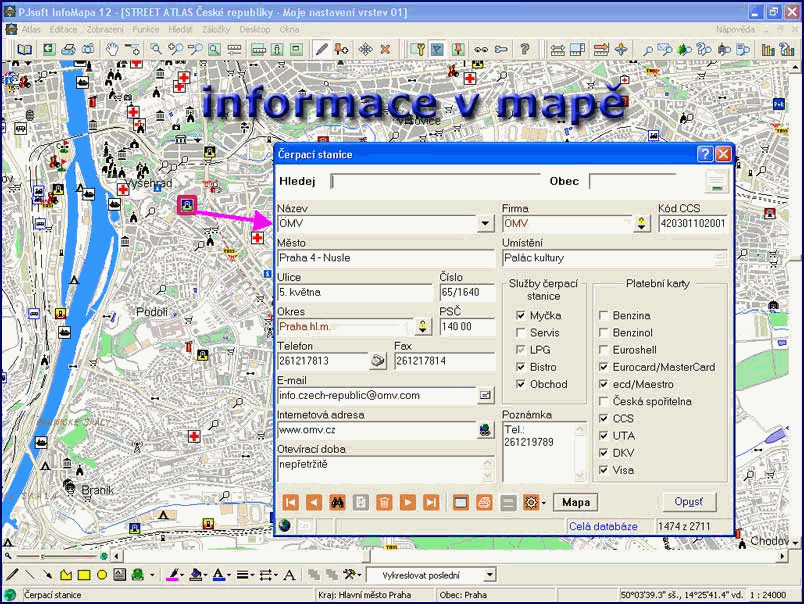The image size is (804, 604).
Task: Click the printer icon in the main toolbar
Action: (68, 49)
